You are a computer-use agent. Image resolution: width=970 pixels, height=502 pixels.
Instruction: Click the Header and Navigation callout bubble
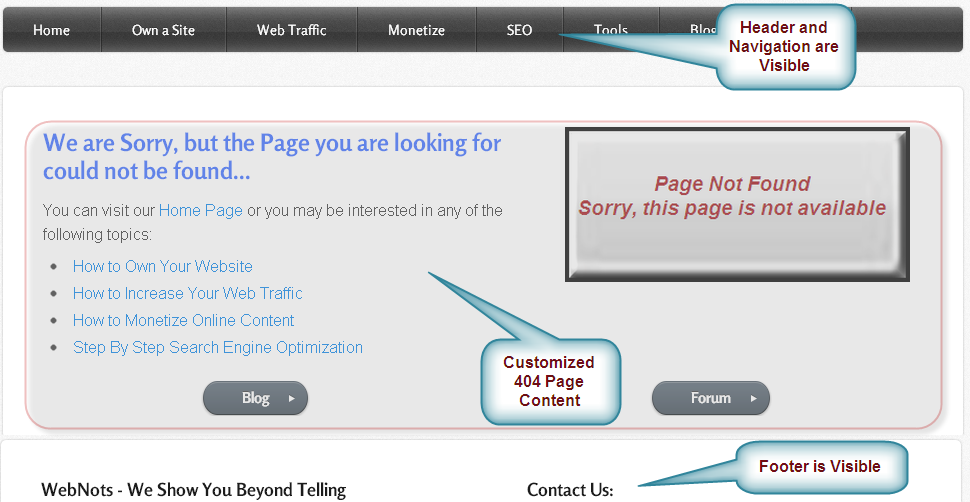784,47
